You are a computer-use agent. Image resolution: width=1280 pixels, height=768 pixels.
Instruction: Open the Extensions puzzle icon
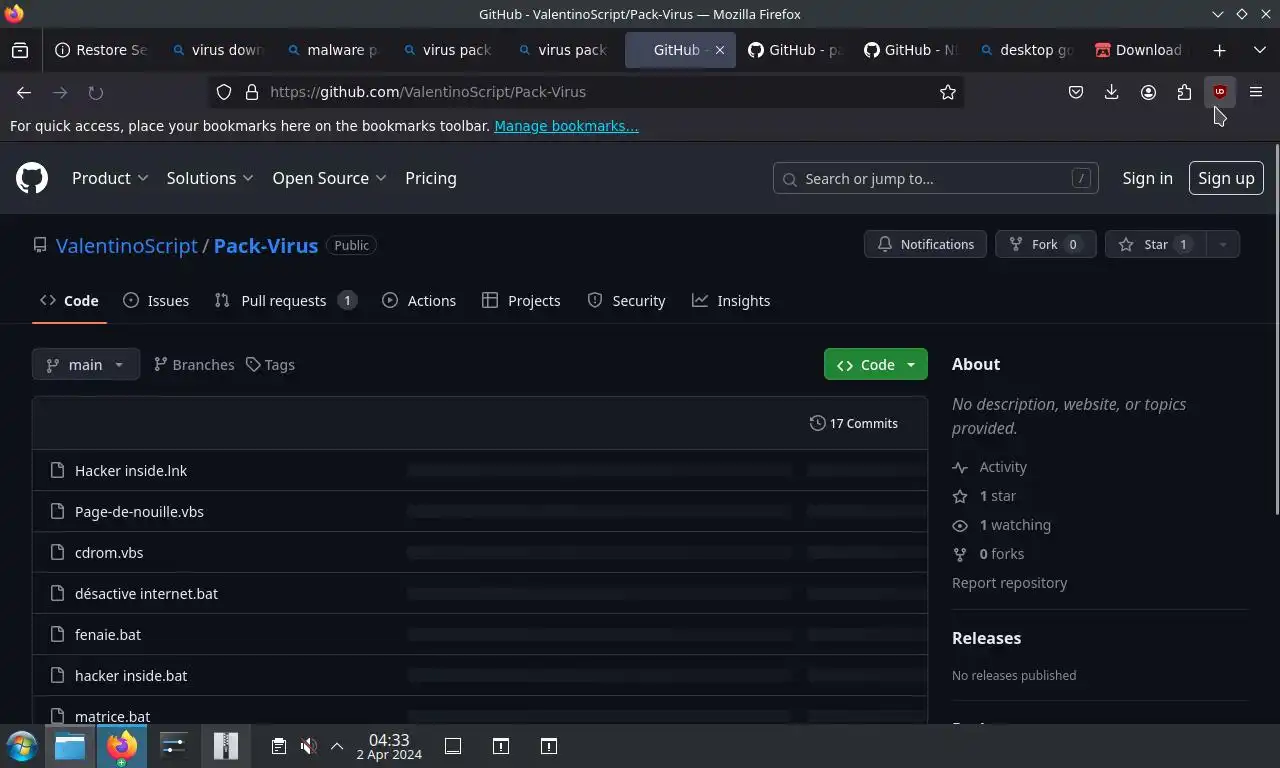[1184, 92]
